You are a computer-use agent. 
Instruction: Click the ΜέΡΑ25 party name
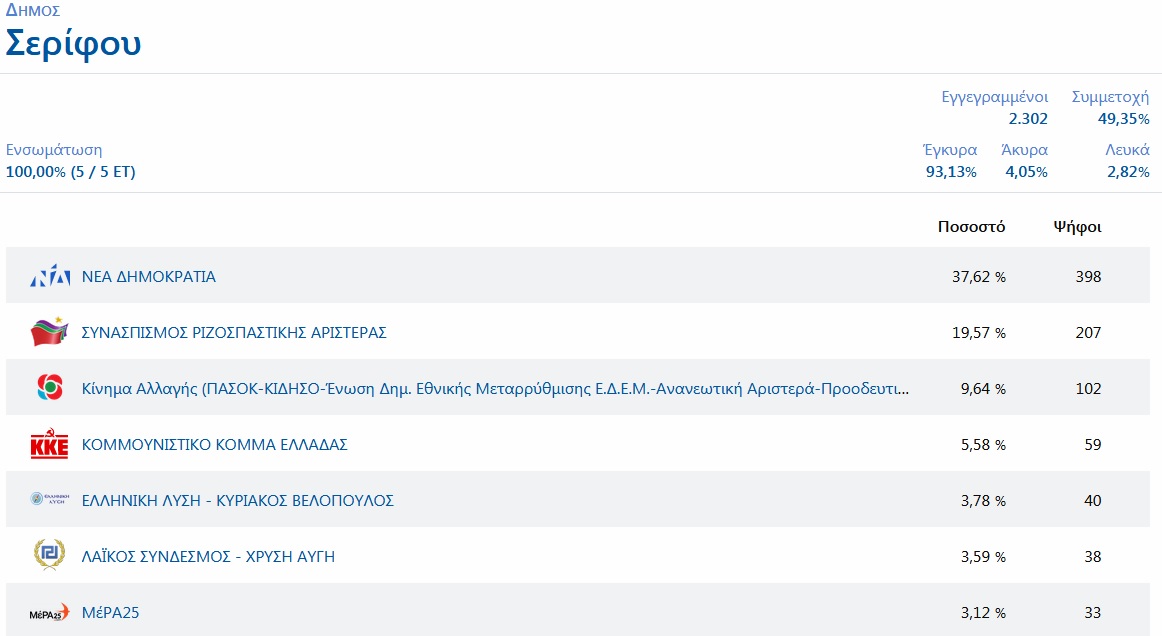coord(110,612)
